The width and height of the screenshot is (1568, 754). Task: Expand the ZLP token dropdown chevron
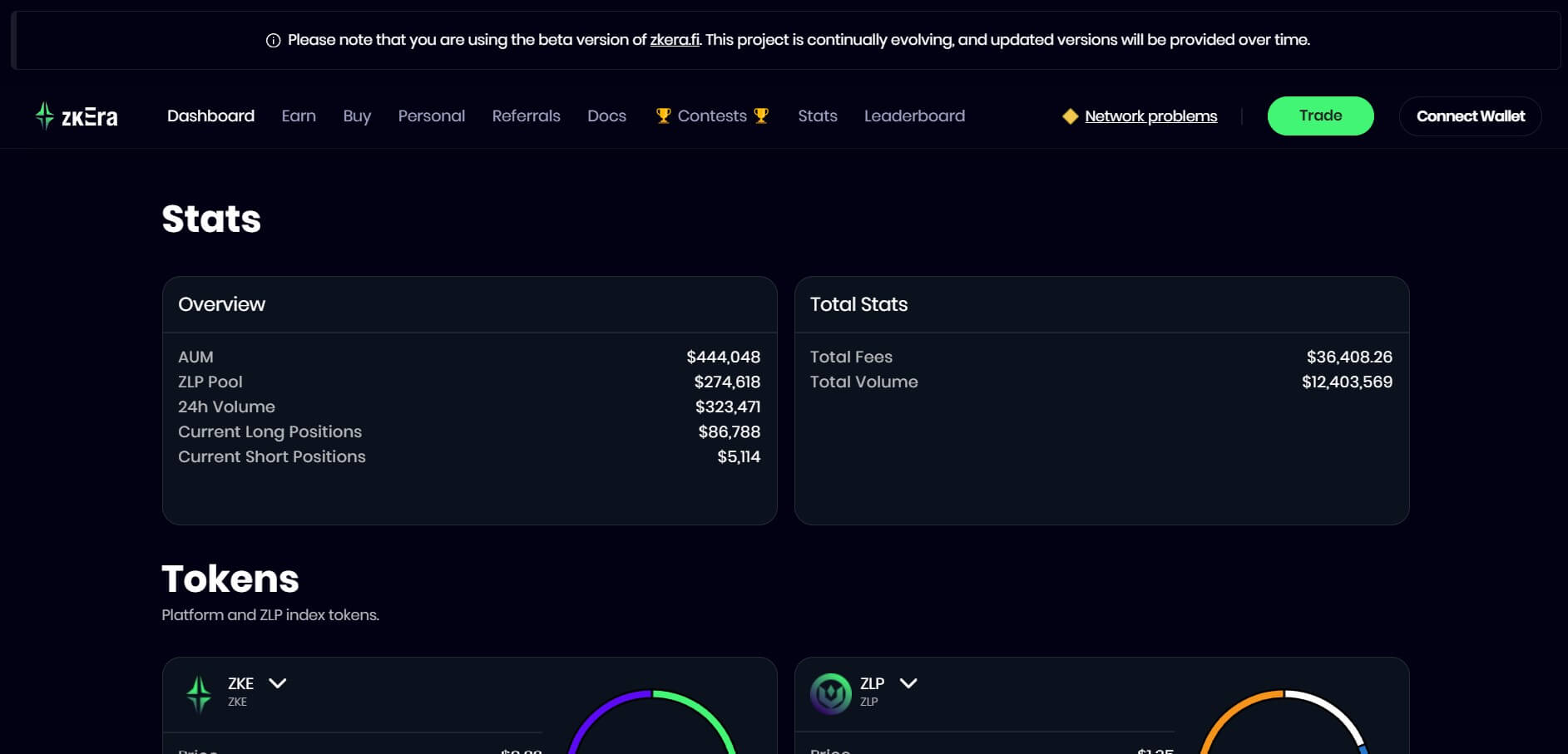(x=908, y=683)
